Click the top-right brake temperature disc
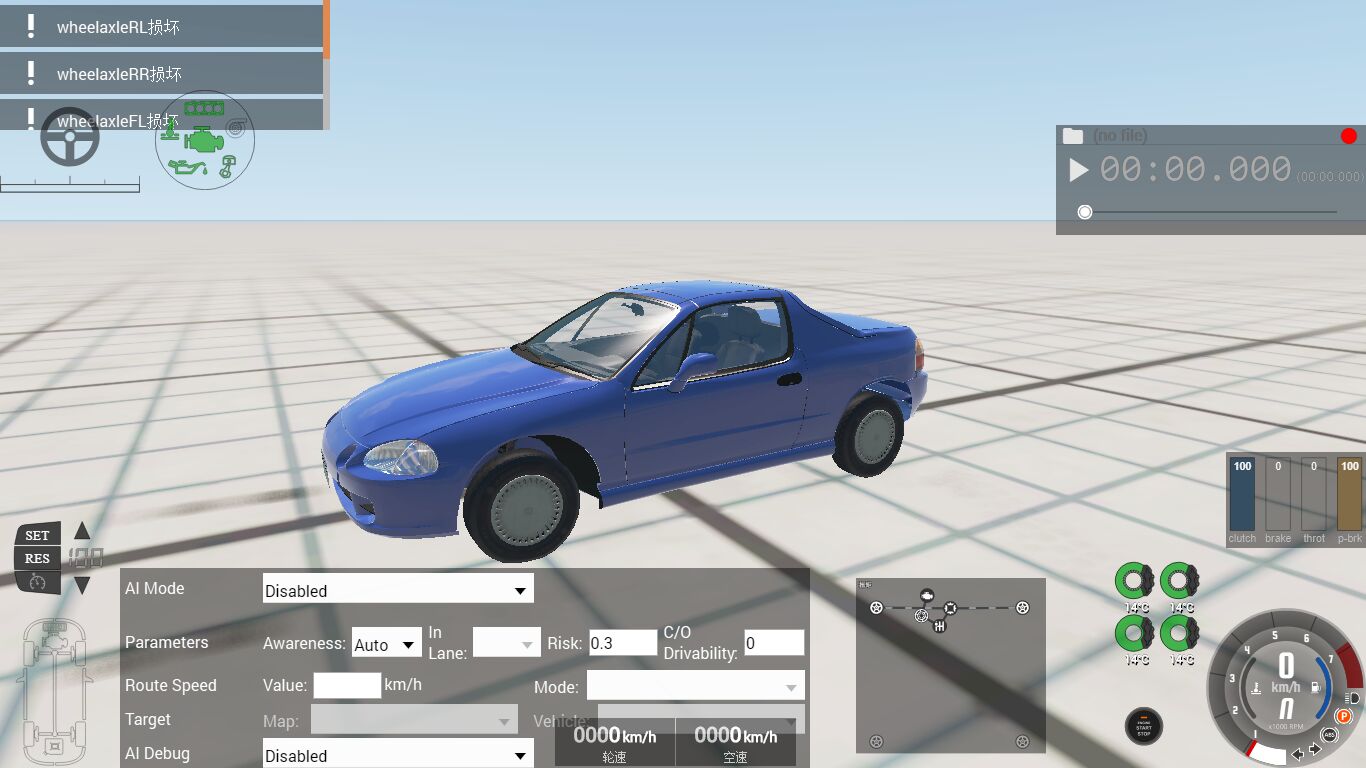 (1180, 581)
